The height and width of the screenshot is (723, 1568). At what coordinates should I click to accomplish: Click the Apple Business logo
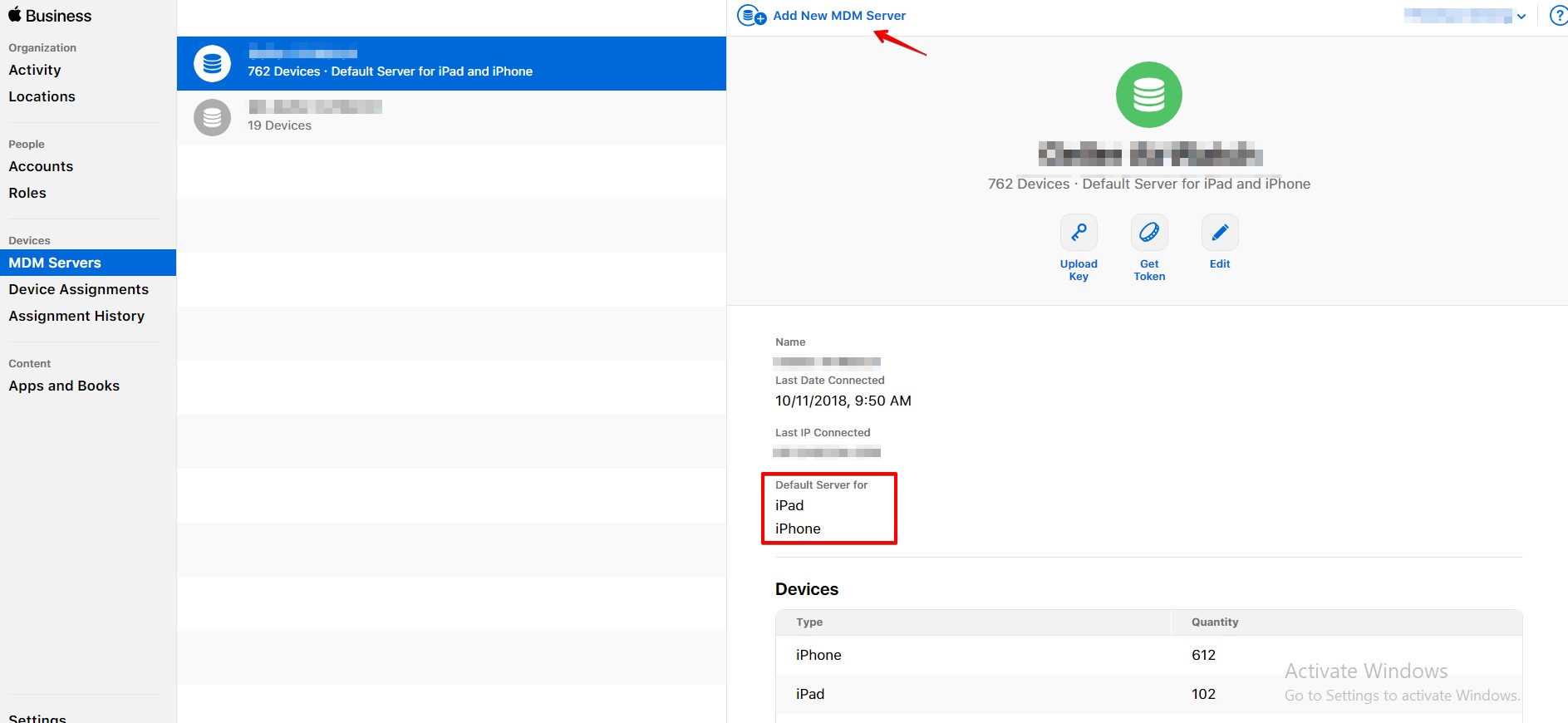coord(50,16)
